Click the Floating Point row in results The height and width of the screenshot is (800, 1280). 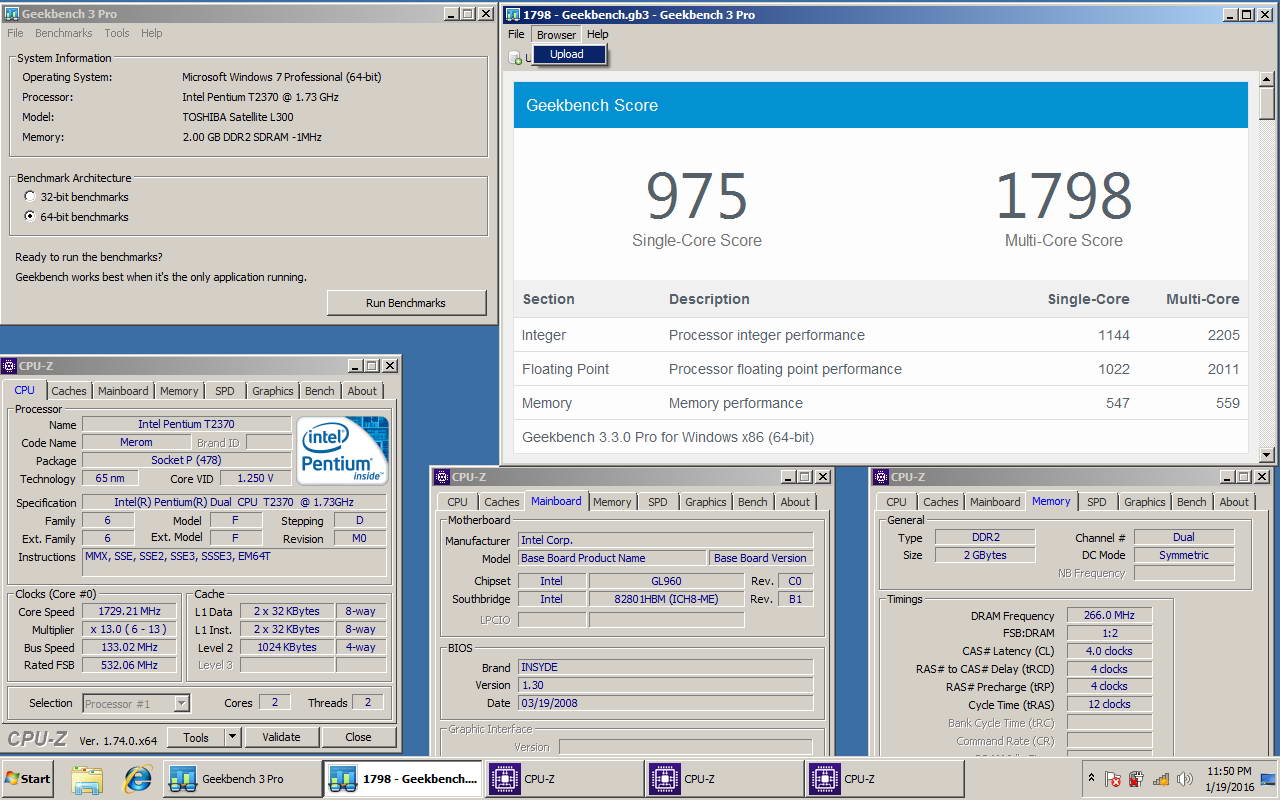tap(881, 369)
